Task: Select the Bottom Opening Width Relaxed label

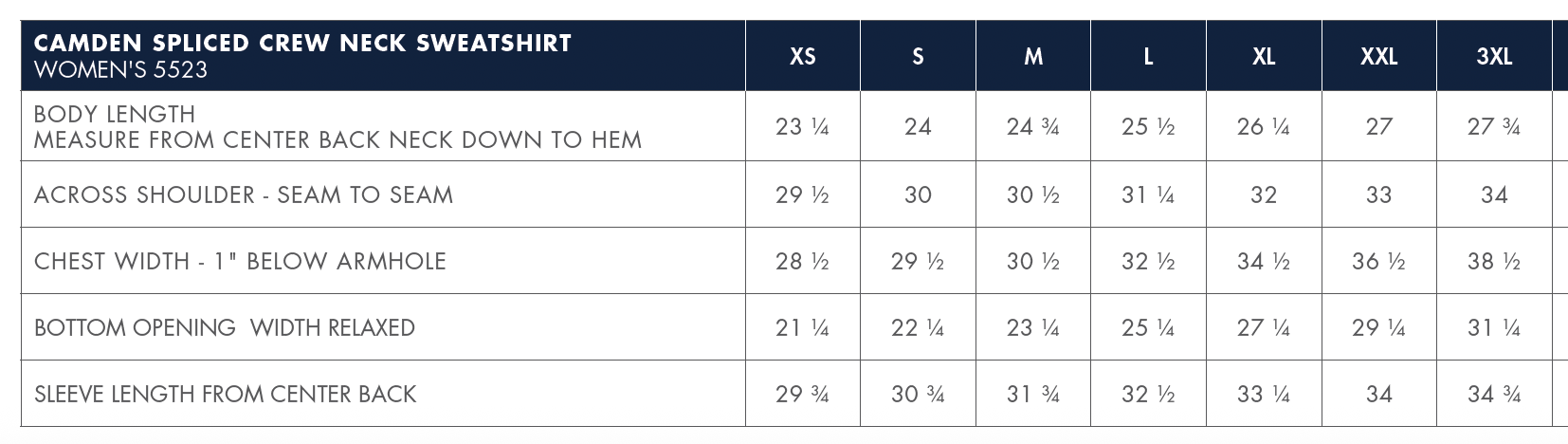Action: [x=225, y=327]
